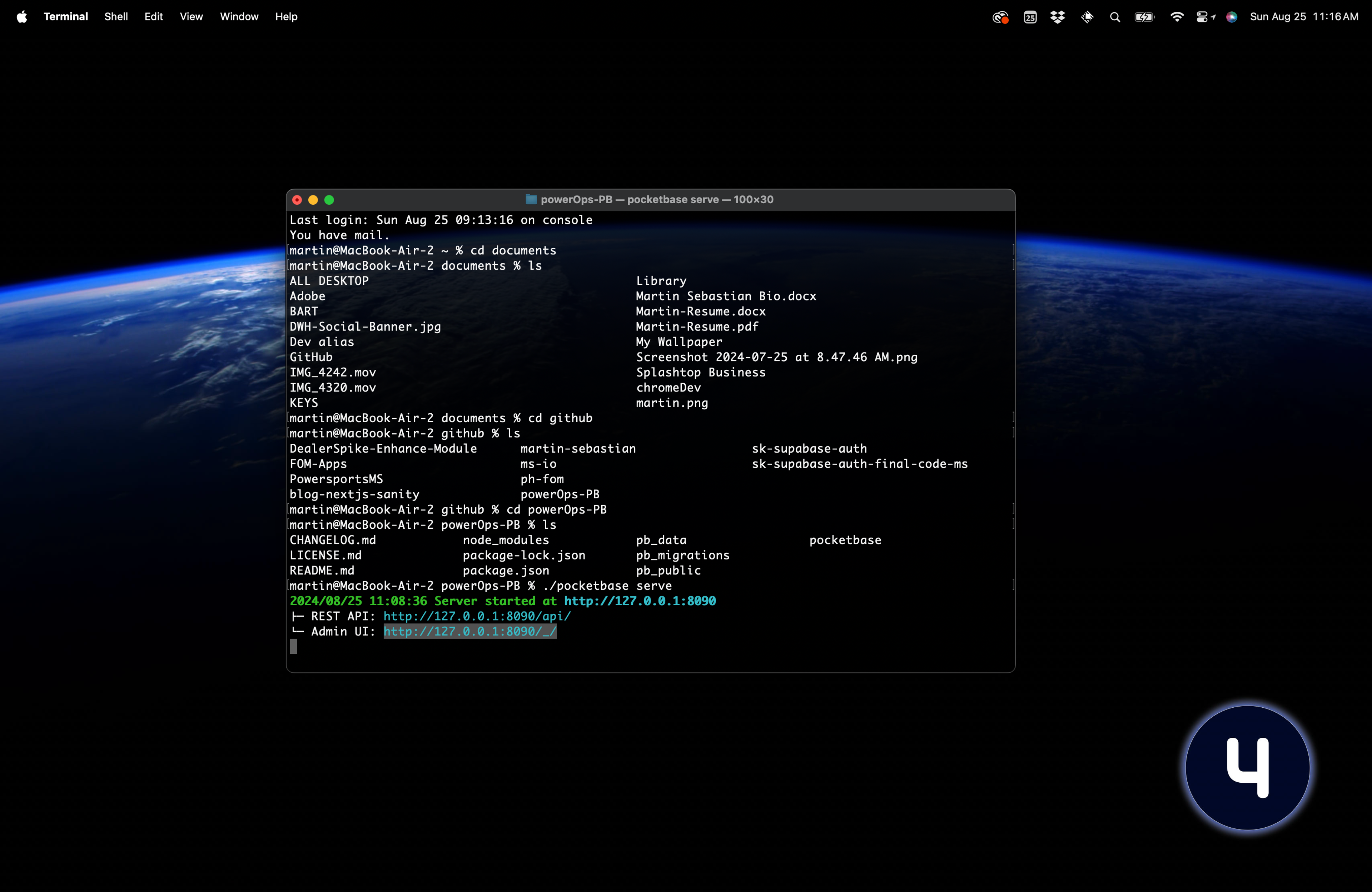Click the battery charging status icon
Viewport: 1372px width, 892px height.
pos(1144,17)
